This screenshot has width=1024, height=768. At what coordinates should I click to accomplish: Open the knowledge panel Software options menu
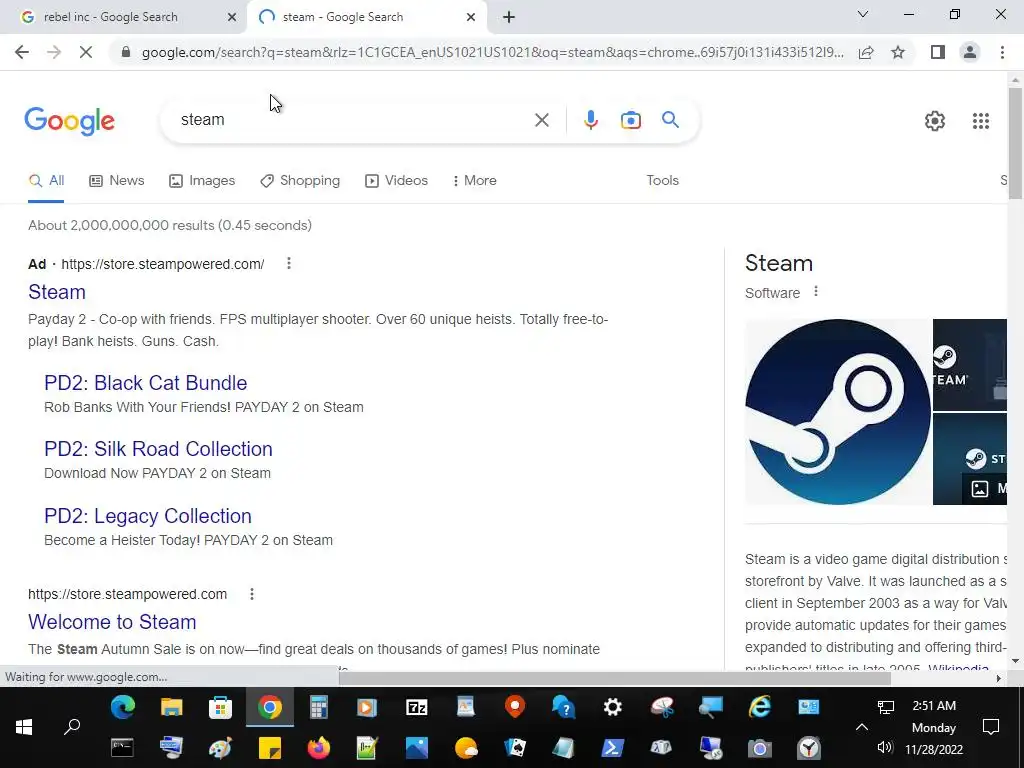816,292
